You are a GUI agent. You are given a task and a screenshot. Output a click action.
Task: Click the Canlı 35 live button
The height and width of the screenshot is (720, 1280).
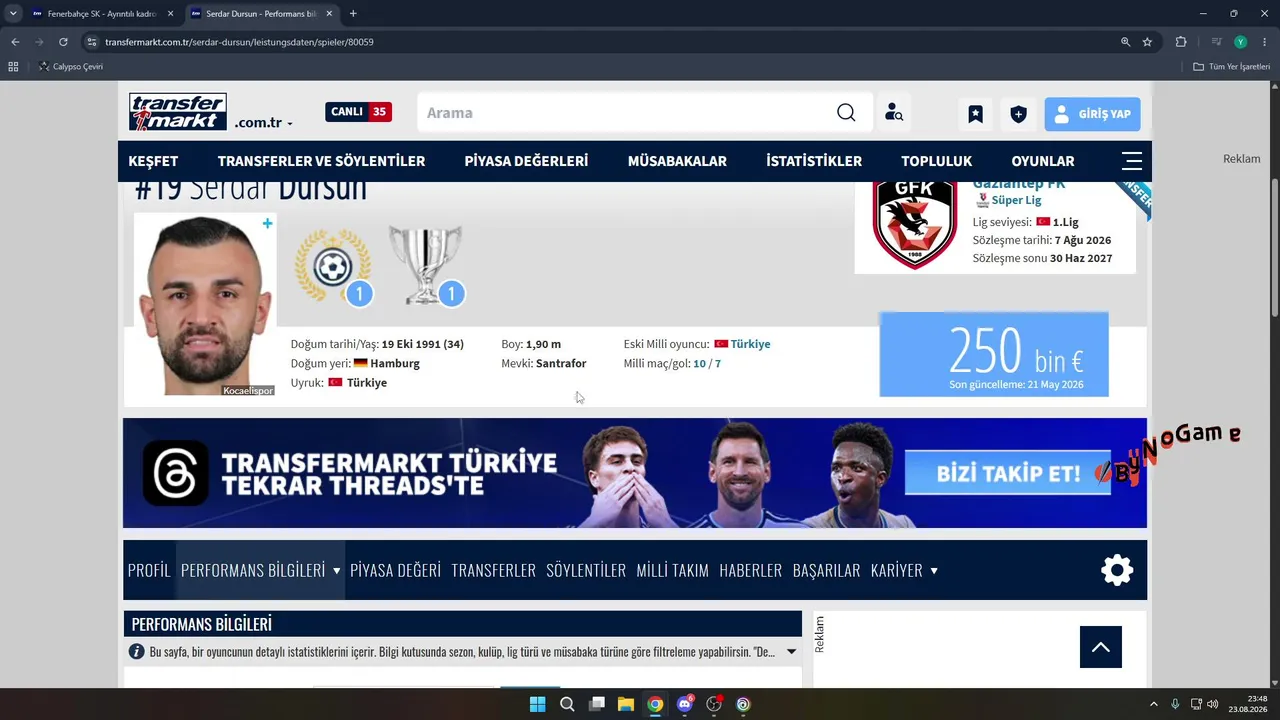tap(358, 112)
